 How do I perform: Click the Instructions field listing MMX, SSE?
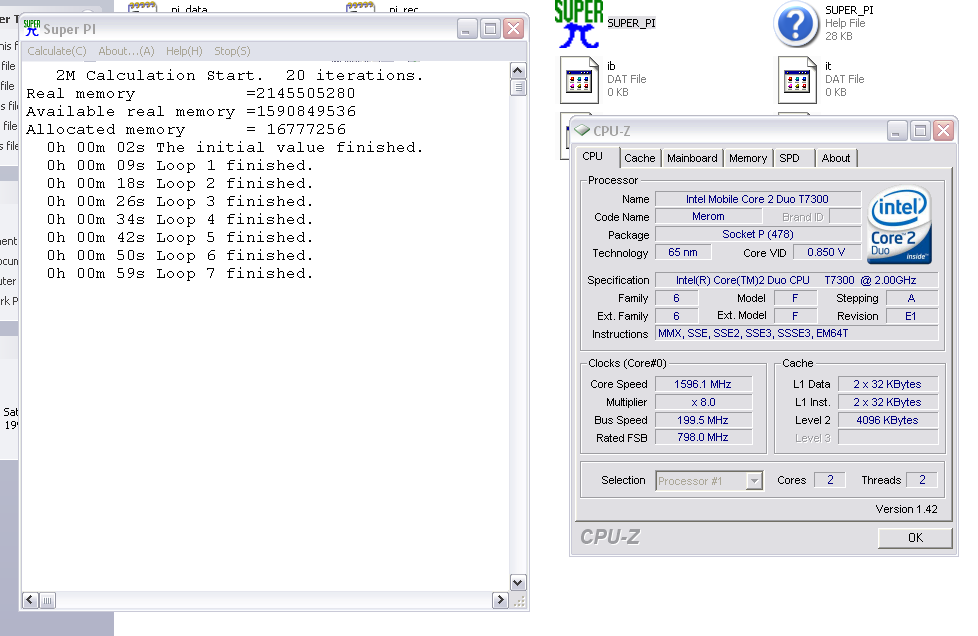(796, 334)
